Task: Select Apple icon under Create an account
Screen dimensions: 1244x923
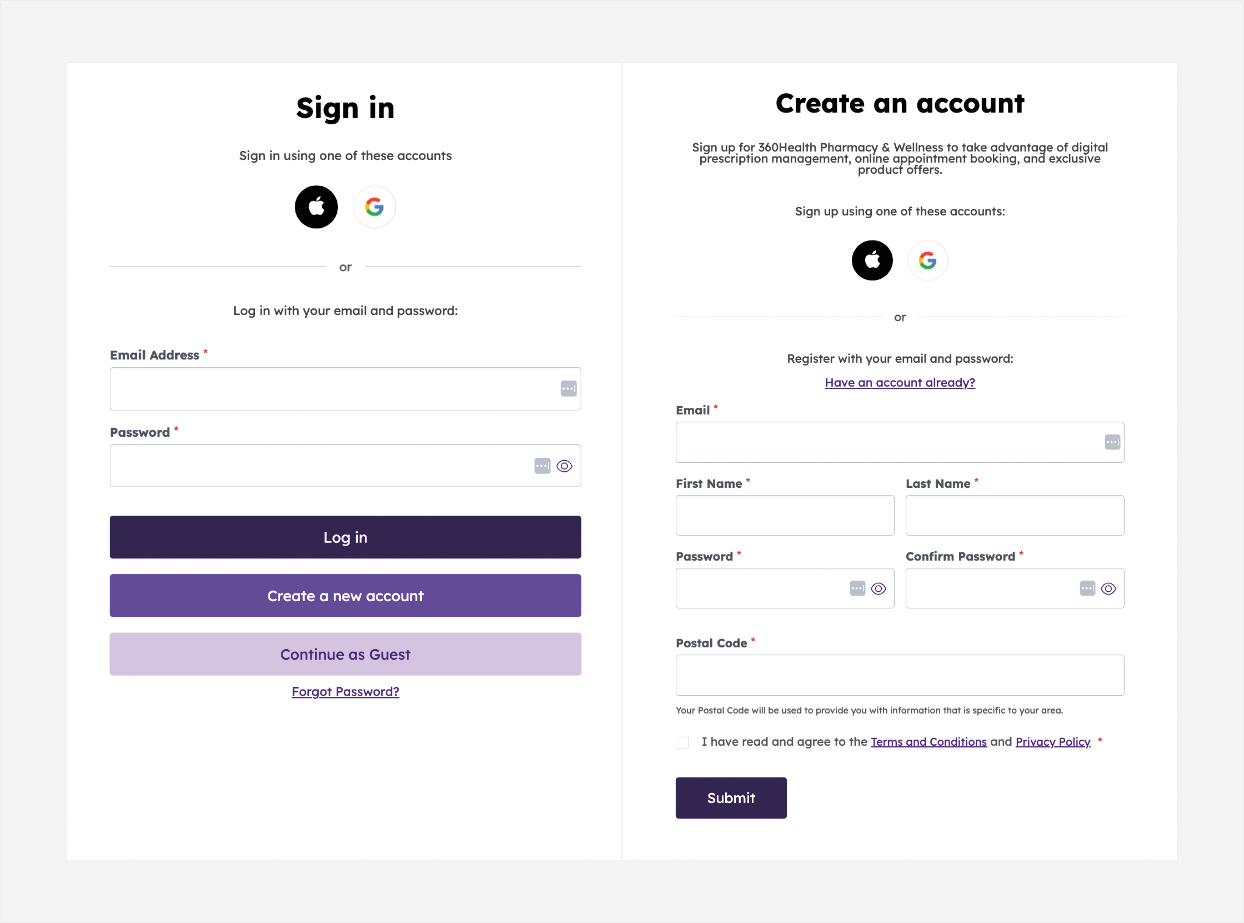Action: click(x=871, y=260)
